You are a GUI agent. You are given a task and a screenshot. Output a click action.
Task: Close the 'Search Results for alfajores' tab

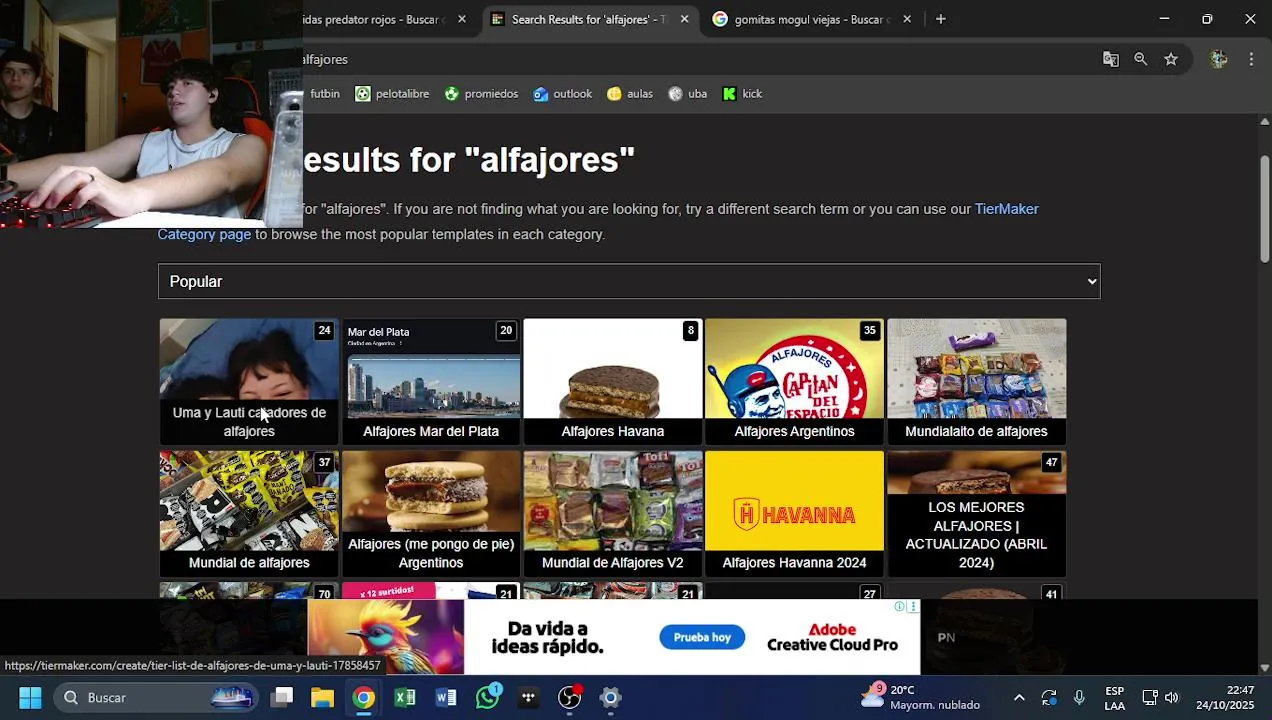(x=684, y=19)
